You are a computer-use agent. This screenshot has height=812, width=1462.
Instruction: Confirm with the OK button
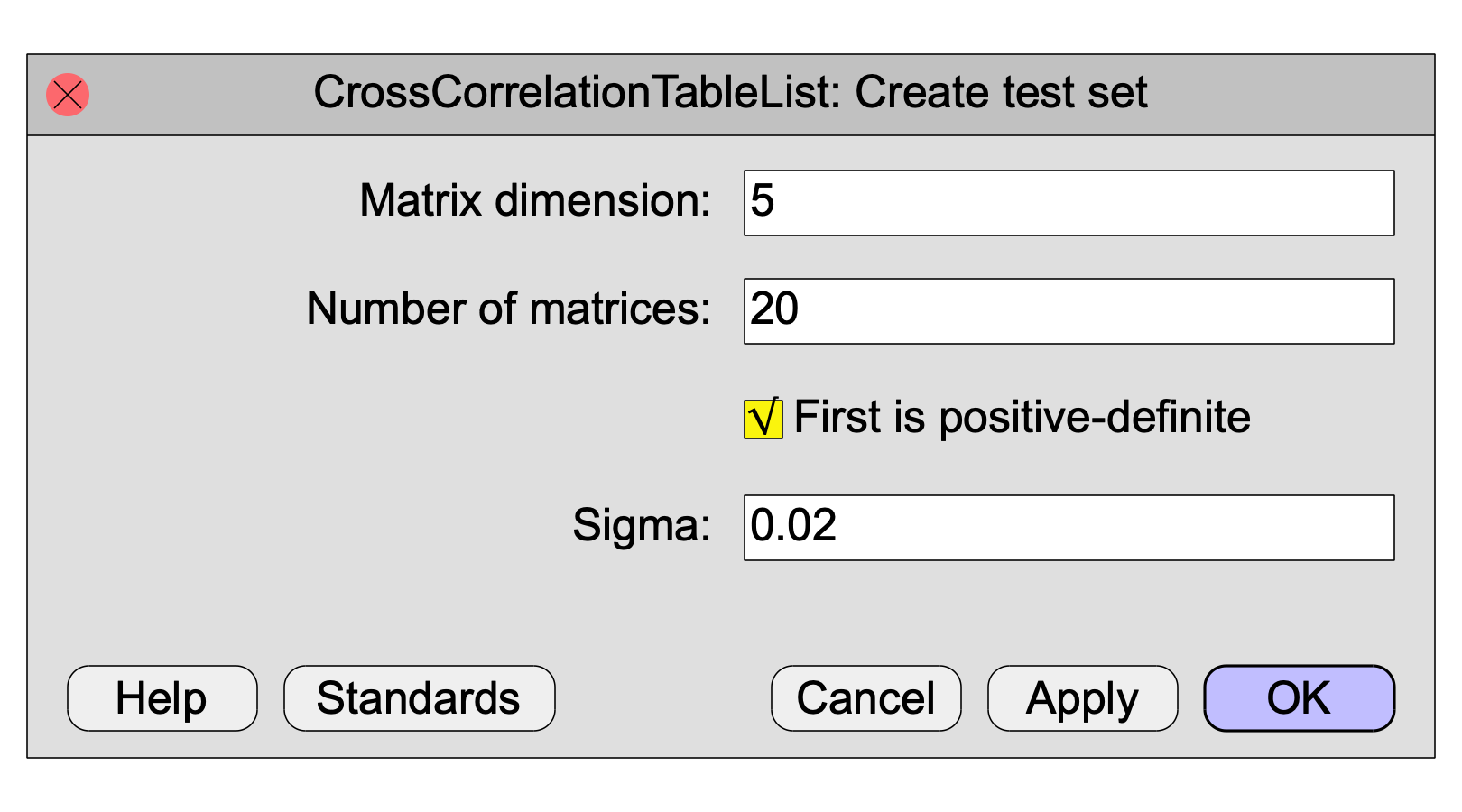click(x=1300, y=698)
